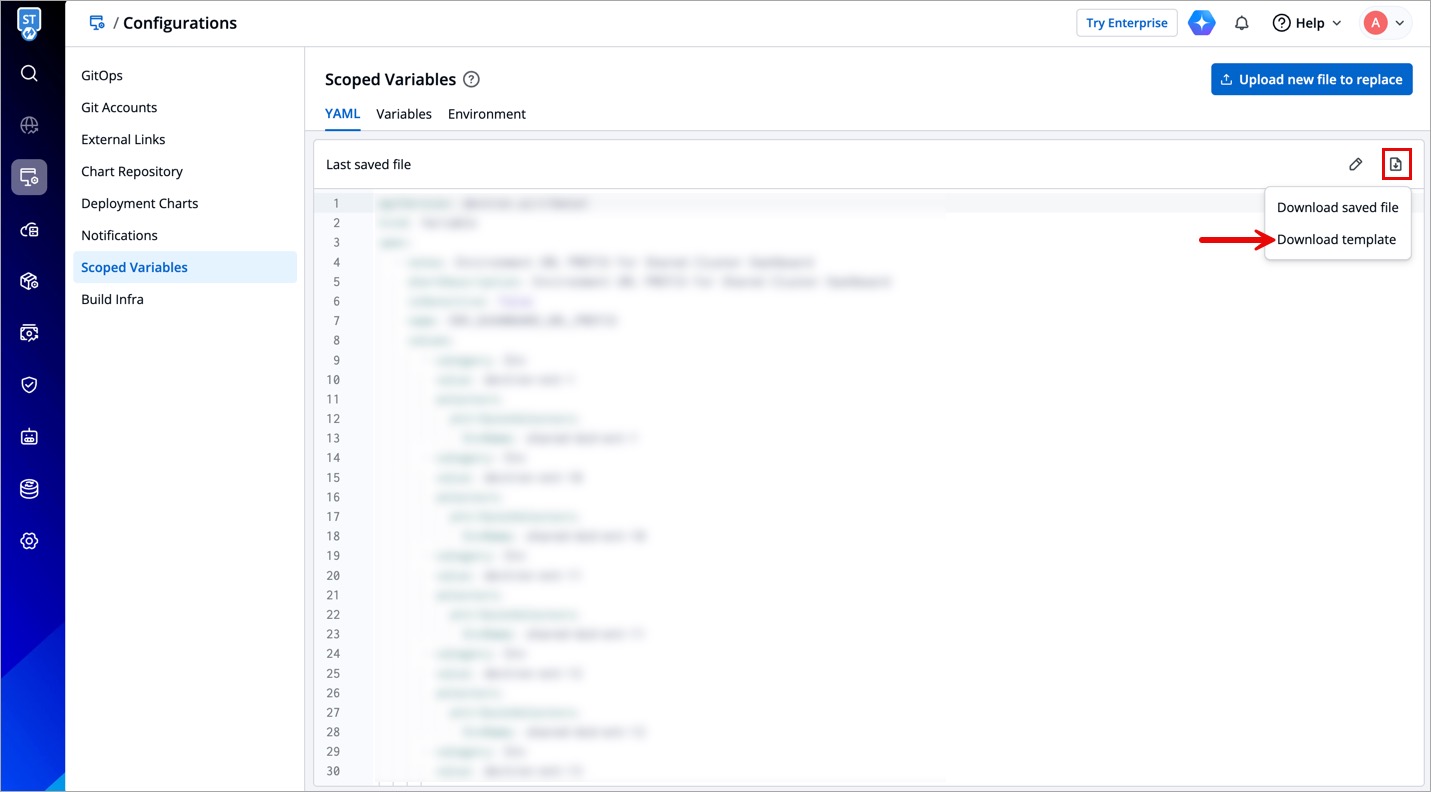
Task: Click the pencil edit icon
Action: (x=1355, y=164)
